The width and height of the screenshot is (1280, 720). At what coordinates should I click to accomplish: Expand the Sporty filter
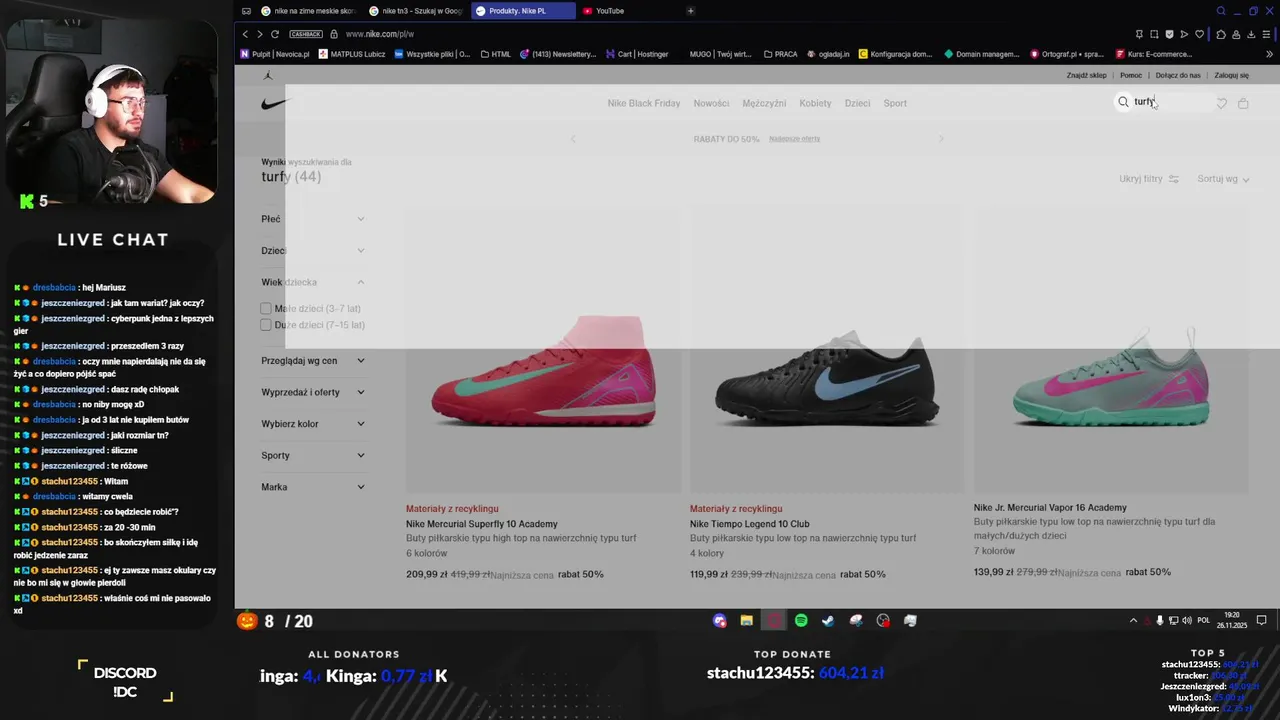pyautogui.click(x=313, y=455)
